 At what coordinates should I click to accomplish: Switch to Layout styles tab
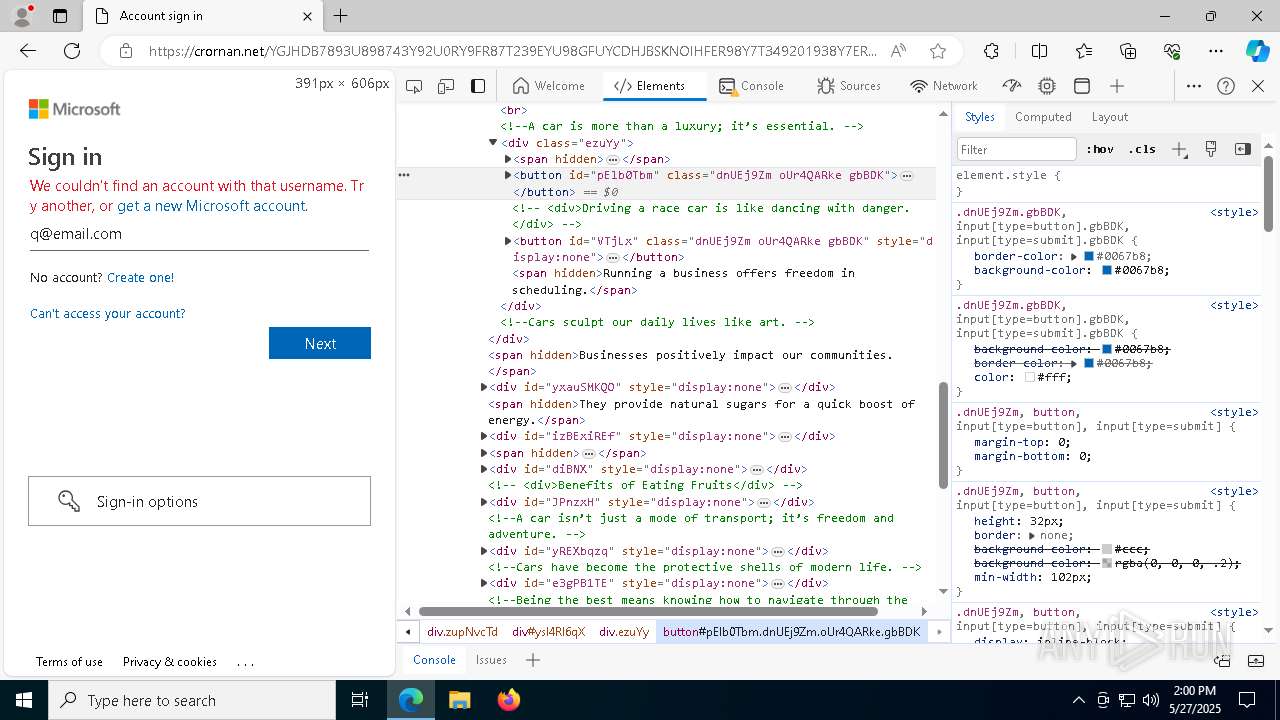pyautogui.click(x=1110, y=117)
